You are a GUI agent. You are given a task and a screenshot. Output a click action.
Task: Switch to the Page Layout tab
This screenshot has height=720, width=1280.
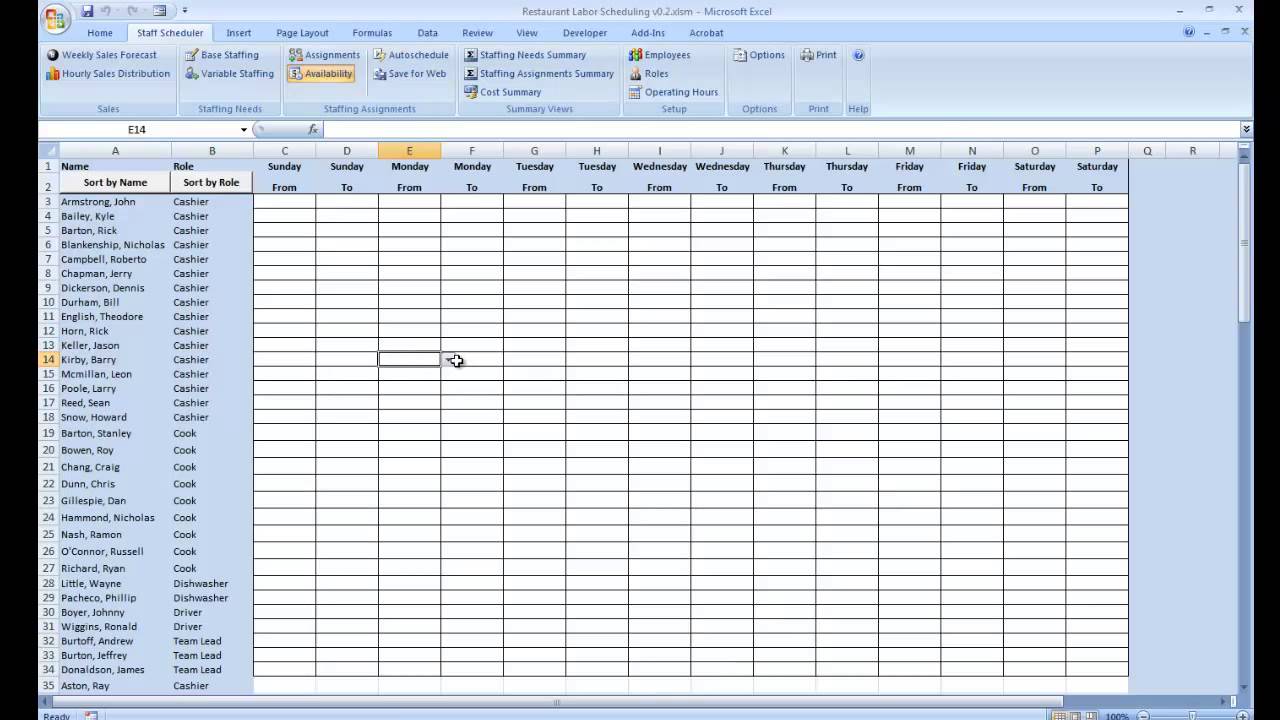(302, 33)
